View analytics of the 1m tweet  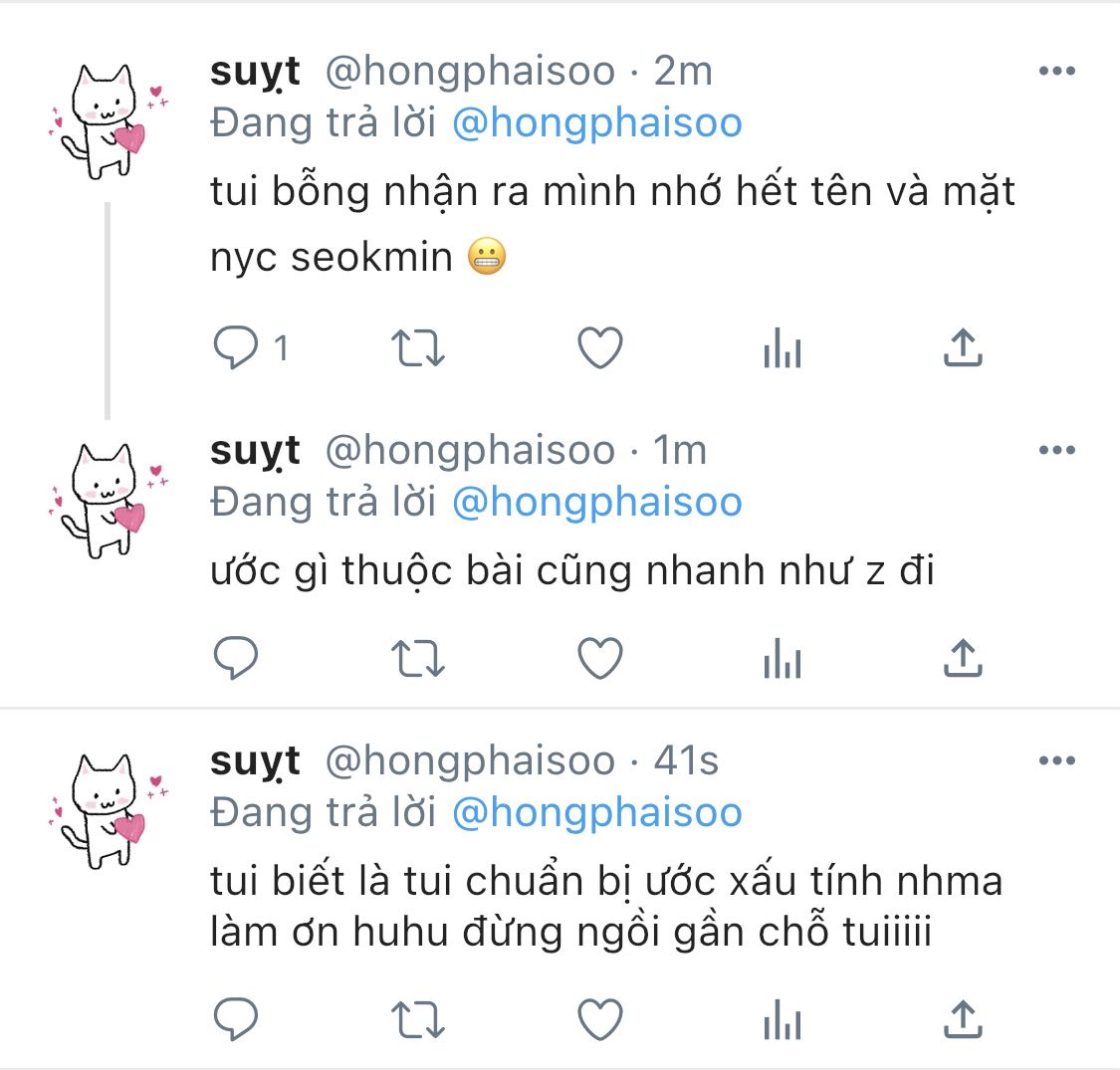pyautogui.click(x=783, y=658)
